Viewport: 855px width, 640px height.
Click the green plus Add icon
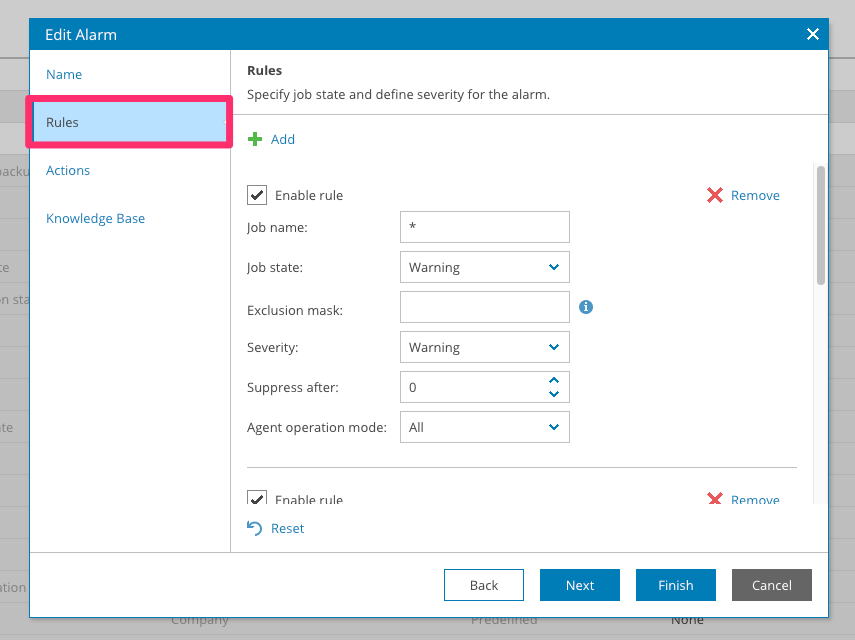pos(255,140)
